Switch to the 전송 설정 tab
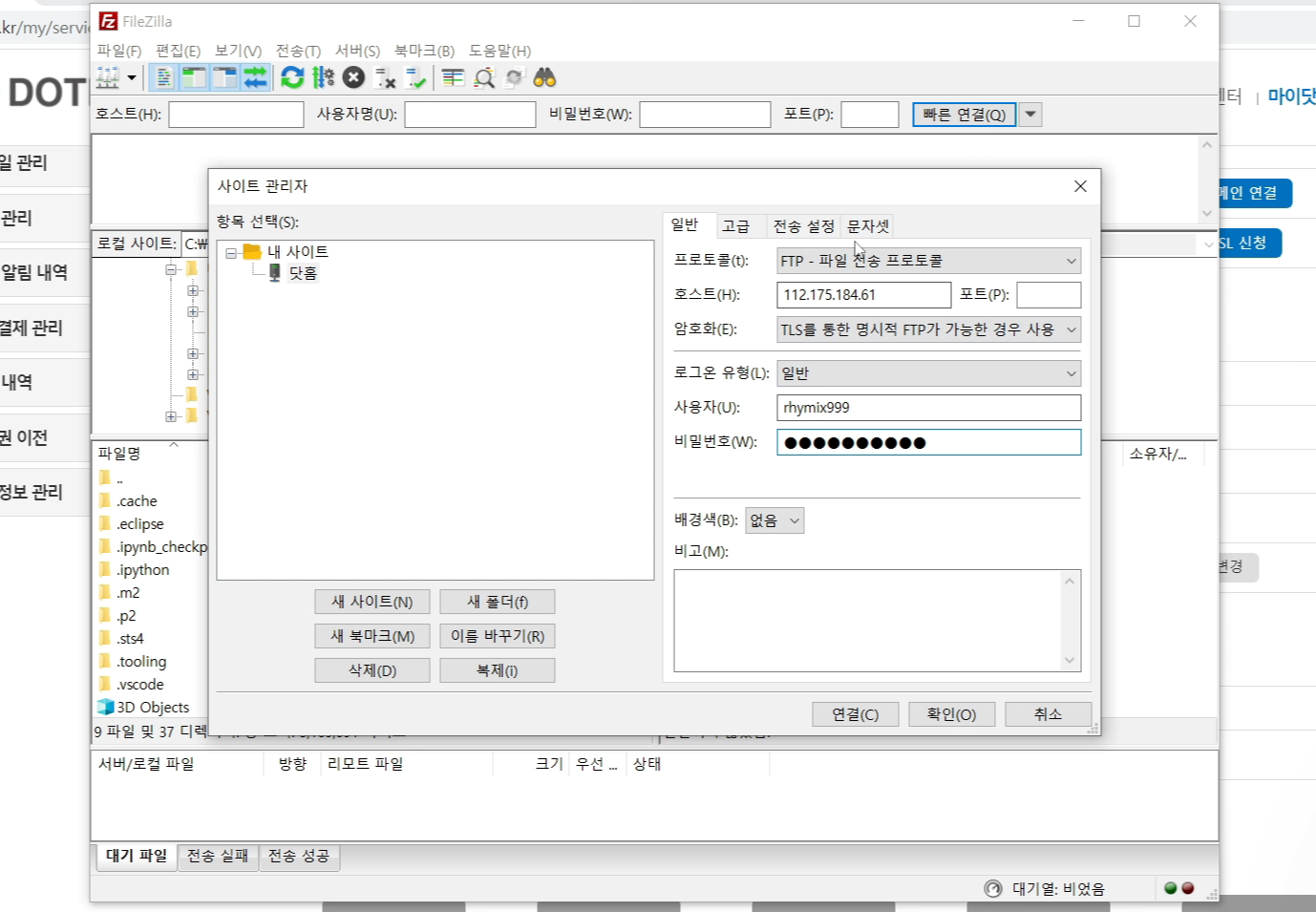Image resolution: width=1316 pixels, height=912 pixels. click(x=803, y=226)
